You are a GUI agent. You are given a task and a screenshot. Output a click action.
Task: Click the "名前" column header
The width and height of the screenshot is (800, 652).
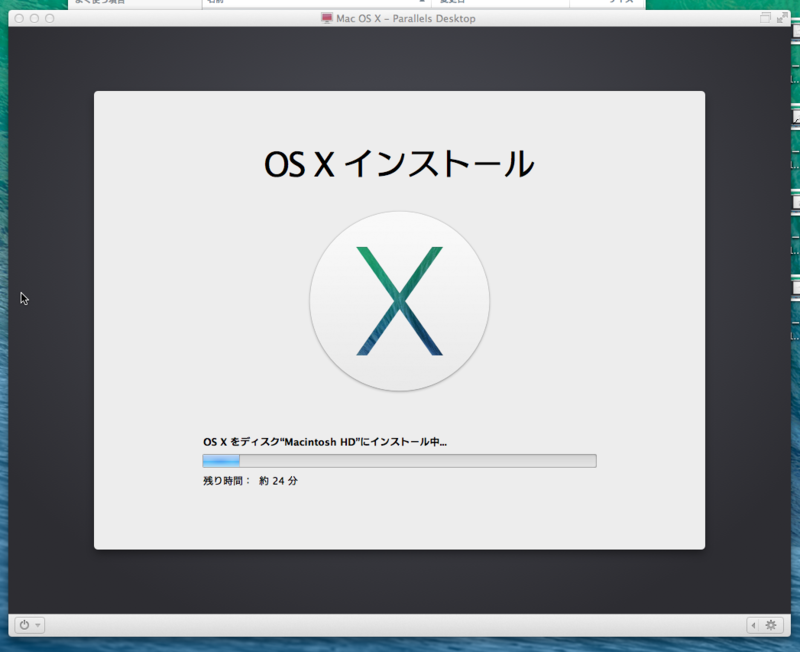point(210,3)
